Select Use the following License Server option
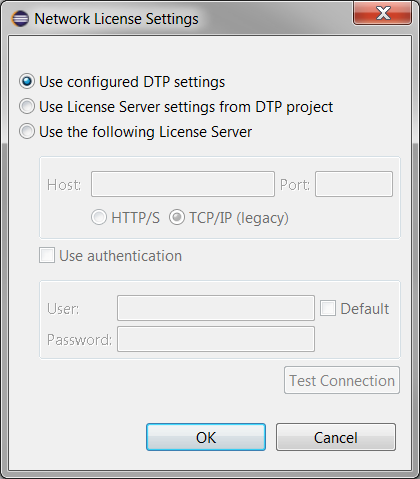Screen dimensions: 420x479 (27, 131)
